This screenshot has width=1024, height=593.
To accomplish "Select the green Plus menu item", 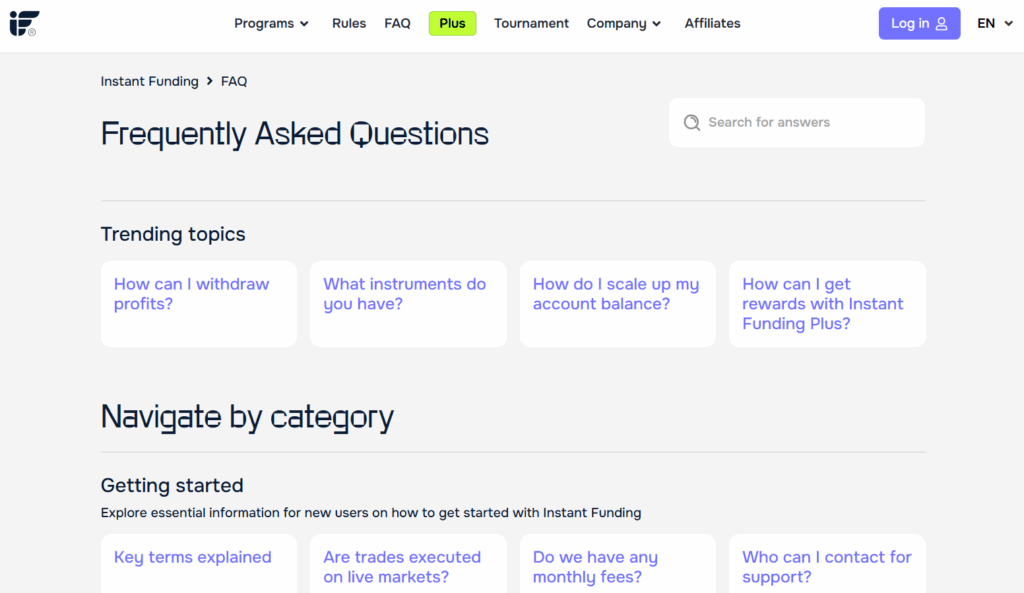I will pos(452,23).
